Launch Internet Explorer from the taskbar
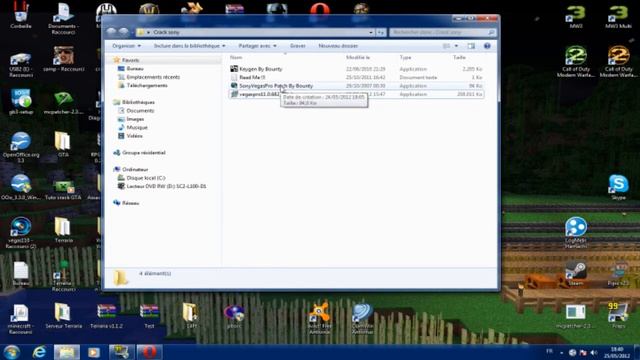Screen dimensions: 640x360 39,352
